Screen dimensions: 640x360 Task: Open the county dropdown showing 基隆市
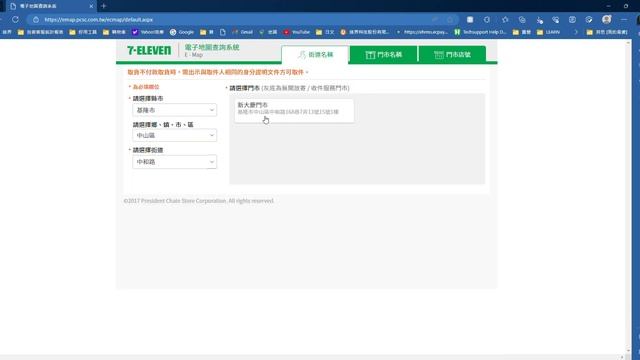174,110
